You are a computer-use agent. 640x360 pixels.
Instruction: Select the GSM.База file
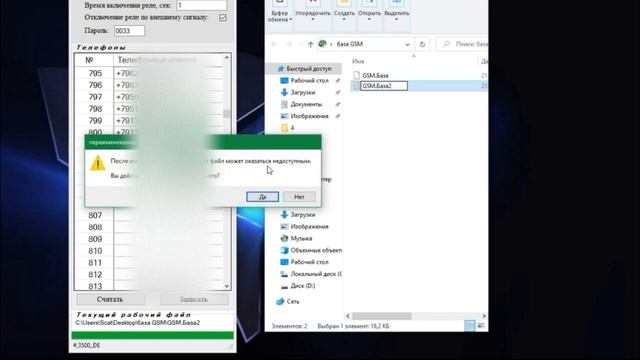coord(375,75)
